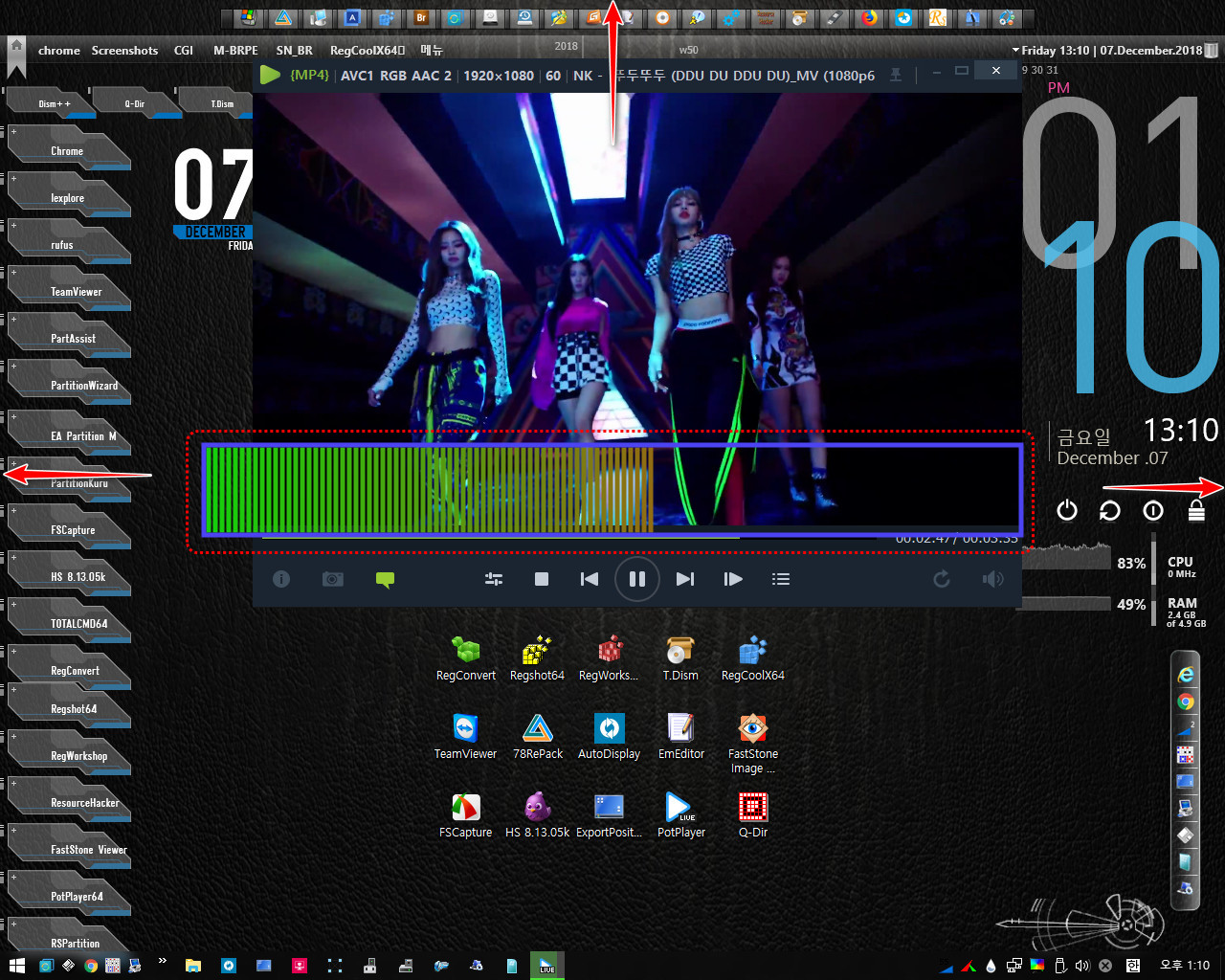This screenshot has width=1225, height=980.
Task: Open EmEditor from the desktop
Action: [x=681, y=737]
